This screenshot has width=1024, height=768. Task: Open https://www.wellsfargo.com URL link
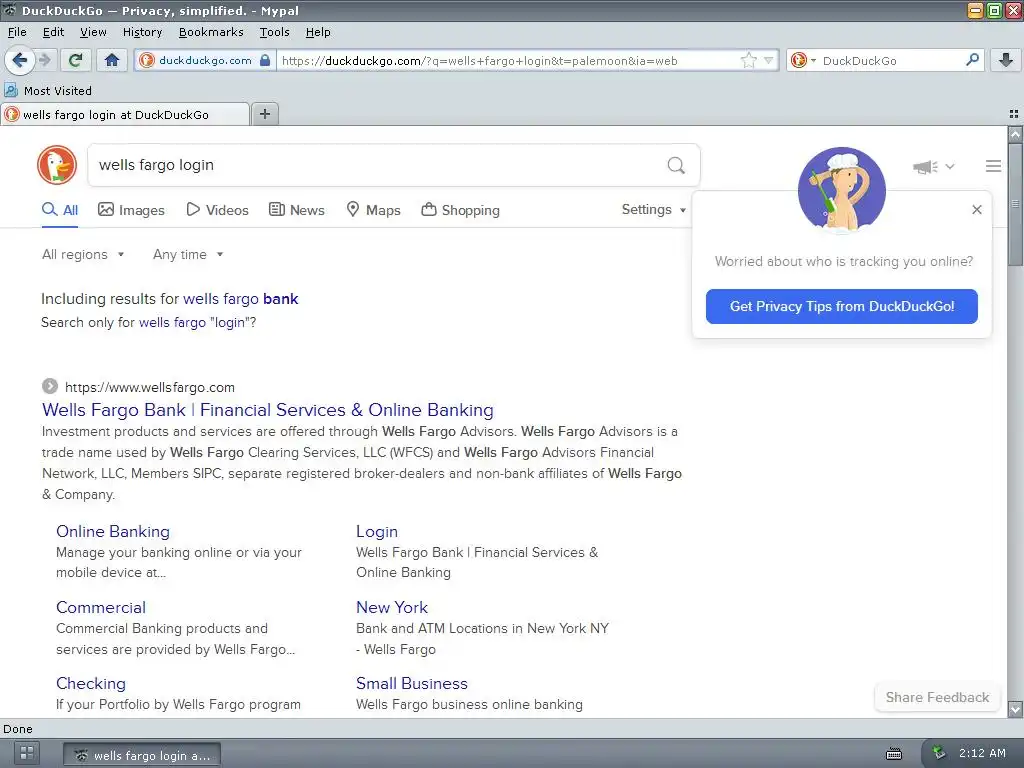point(150,387)
